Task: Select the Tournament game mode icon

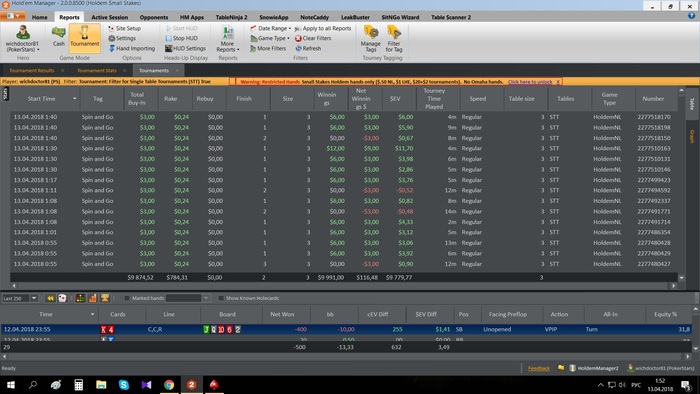Action: pyautogui.click(x=84, y=37)
